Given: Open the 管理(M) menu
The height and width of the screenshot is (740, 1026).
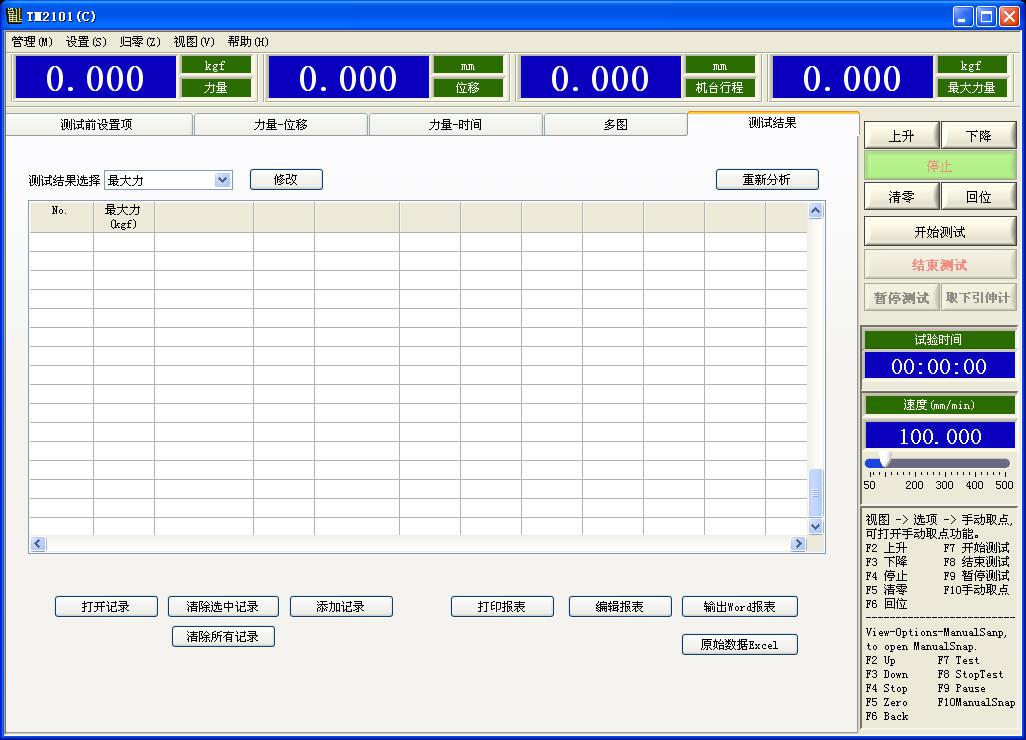Looking at the screenshot, I should click(x=32, y=42).
